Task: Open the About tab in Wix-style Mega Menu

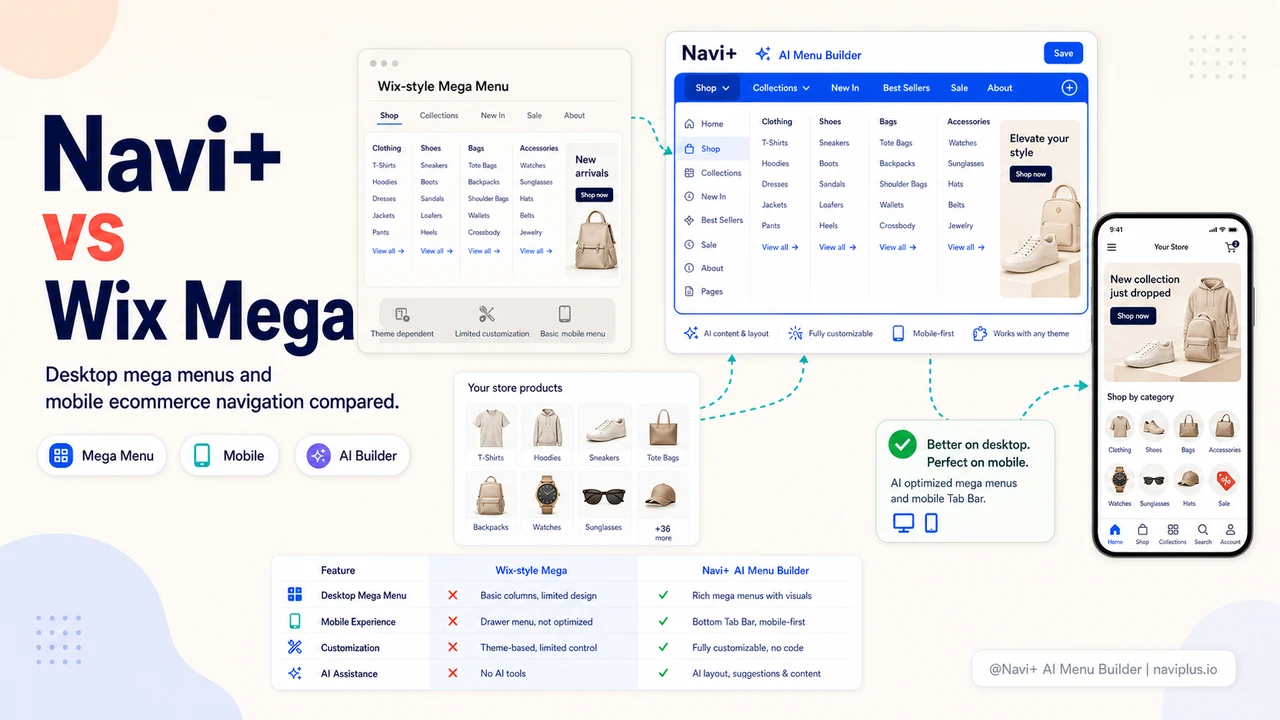Action: click(574, 115)
